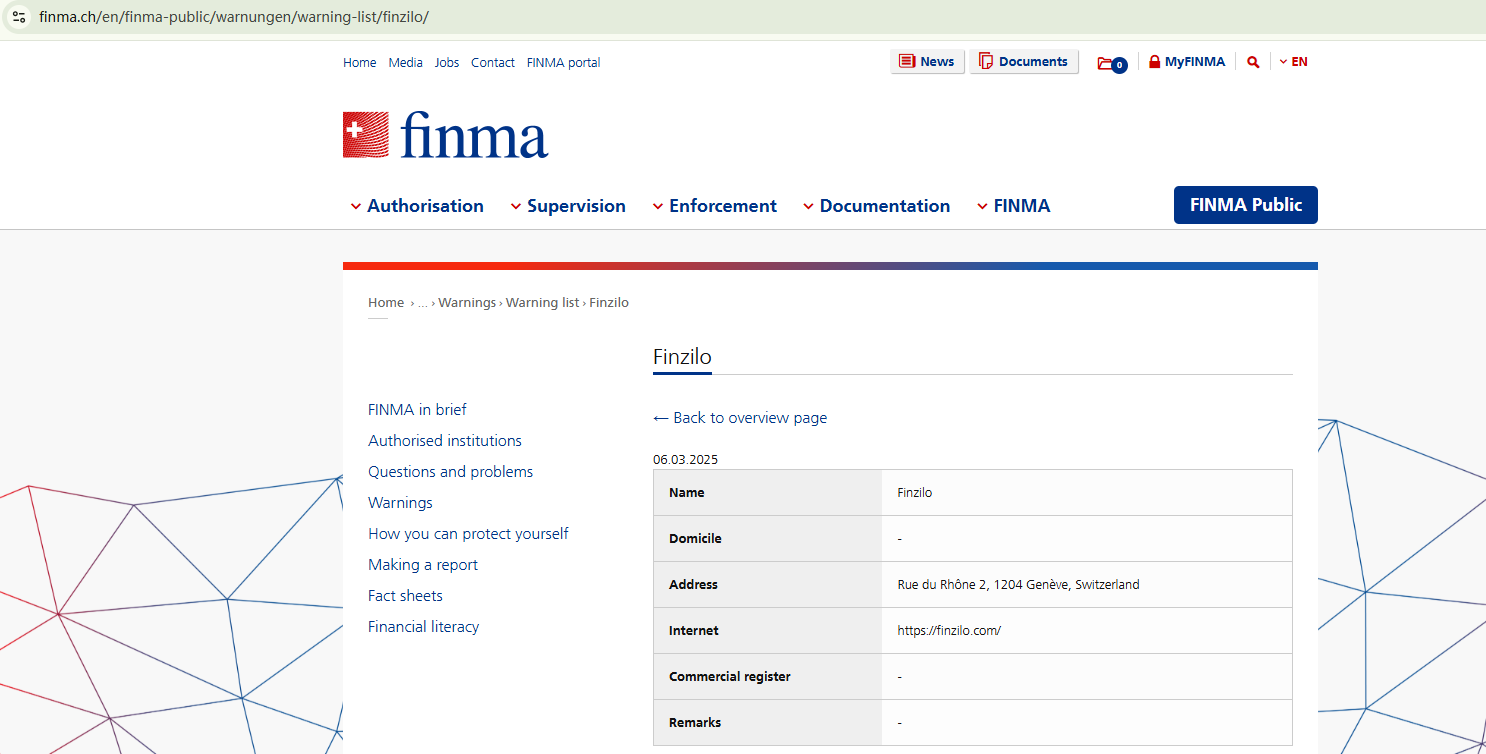The width and height of the screenshot is (1486, 754).
Task: Click the browser address bar URL
Action: (234, 17)
